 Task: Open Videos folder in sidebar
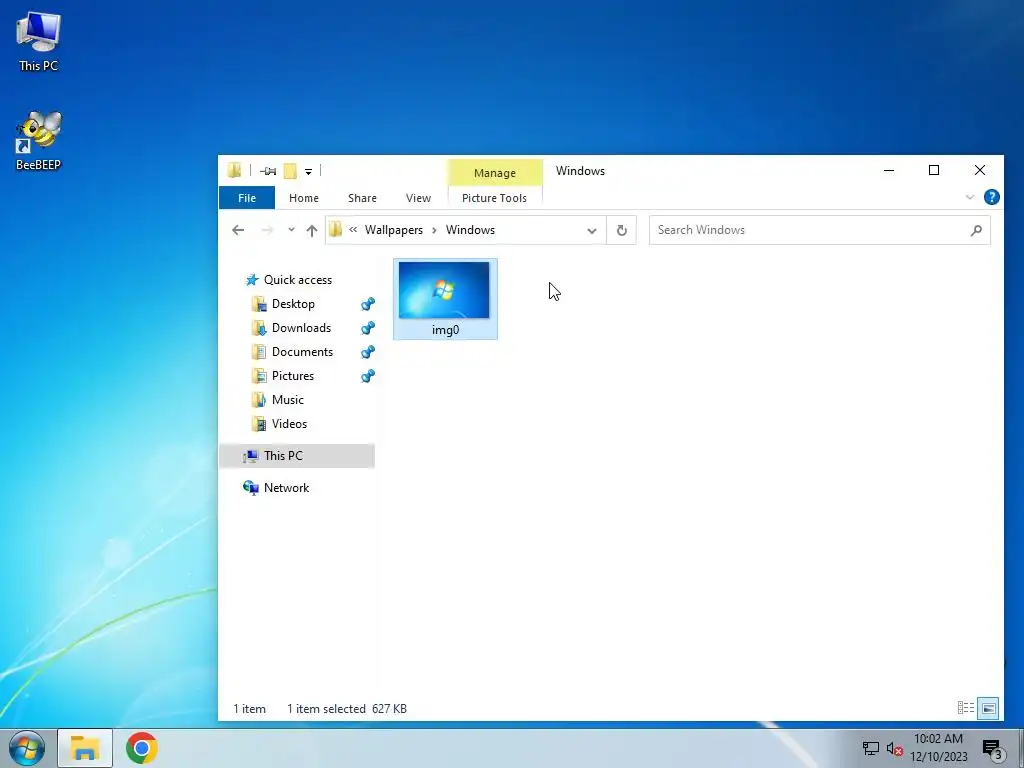(289, 424)
